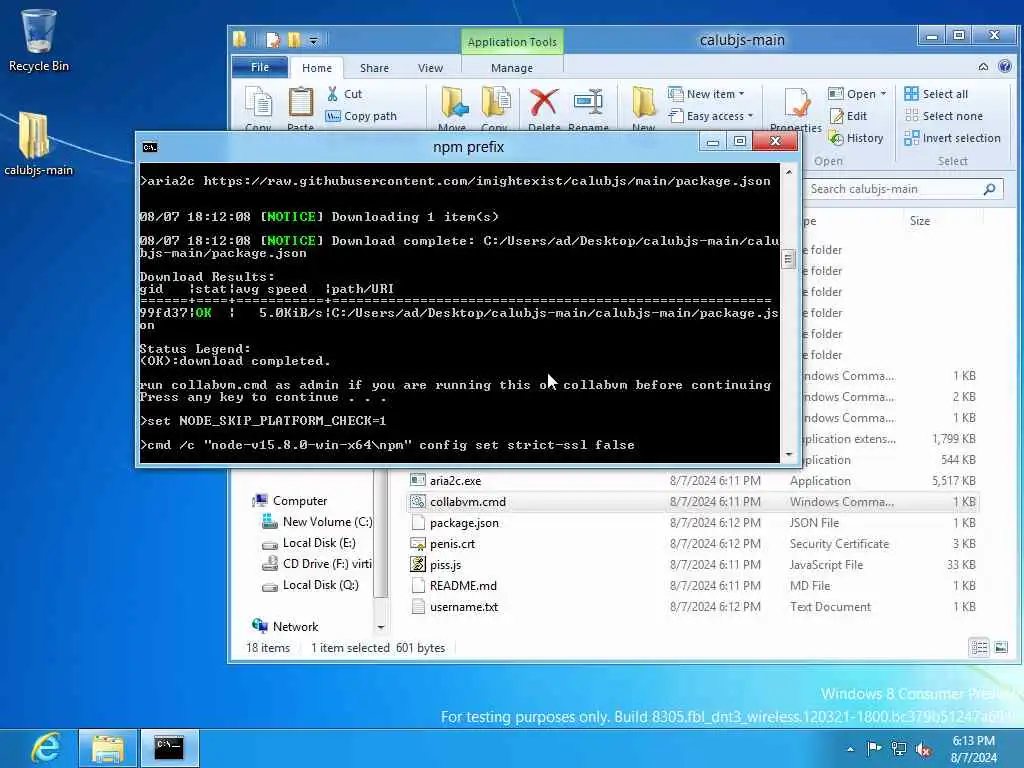Click Invert selection in the ribbon
This screenshot has height=768, width=1024.
[x=953, y=138]
